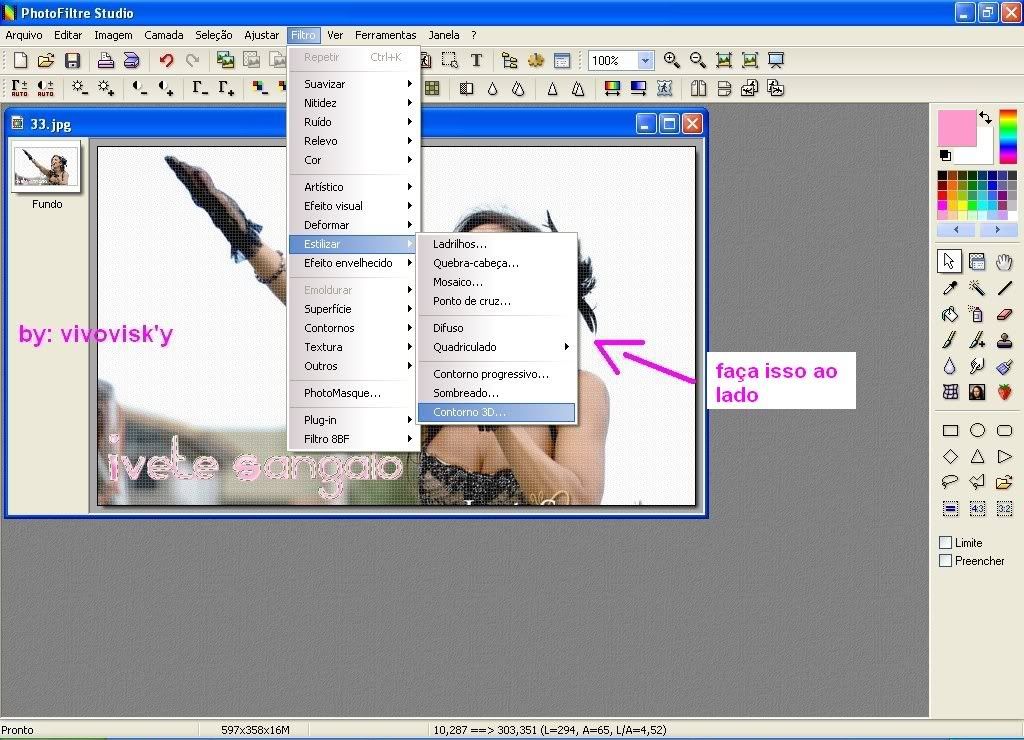1024x740 pixels.
Task: Enable the Limite checkbox
Action: pos(945,542)
